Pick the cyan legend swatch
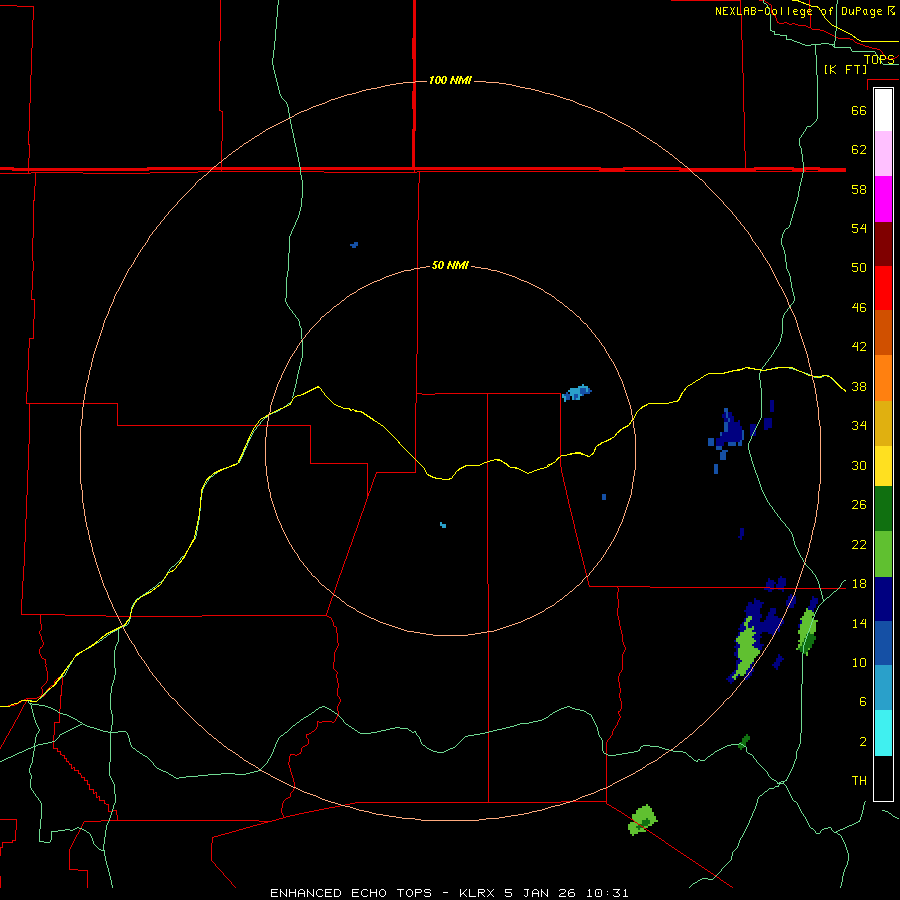The image size is (900, 900). click(883, 733)
